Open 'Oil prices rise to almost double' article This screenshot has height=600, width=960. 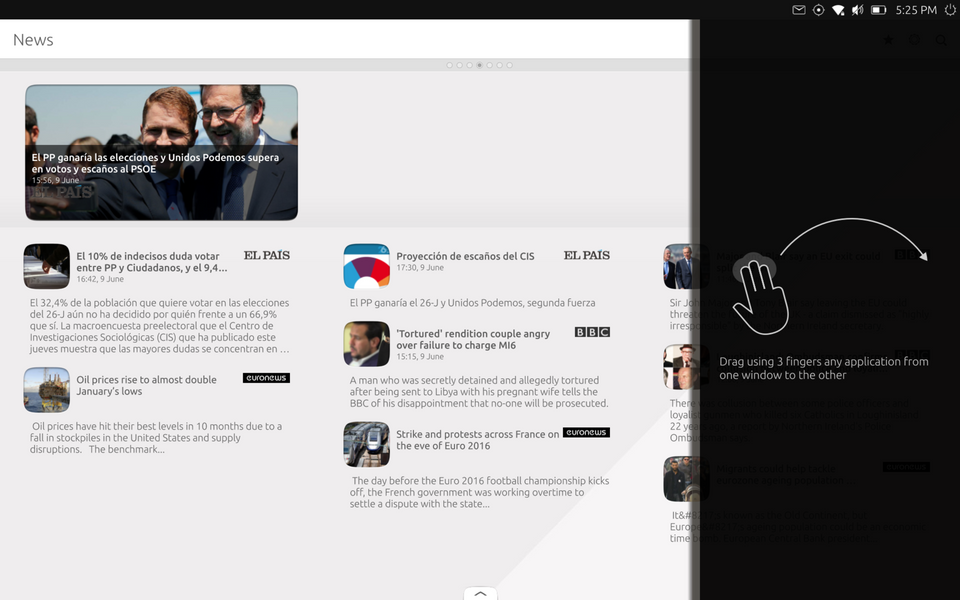146,385
